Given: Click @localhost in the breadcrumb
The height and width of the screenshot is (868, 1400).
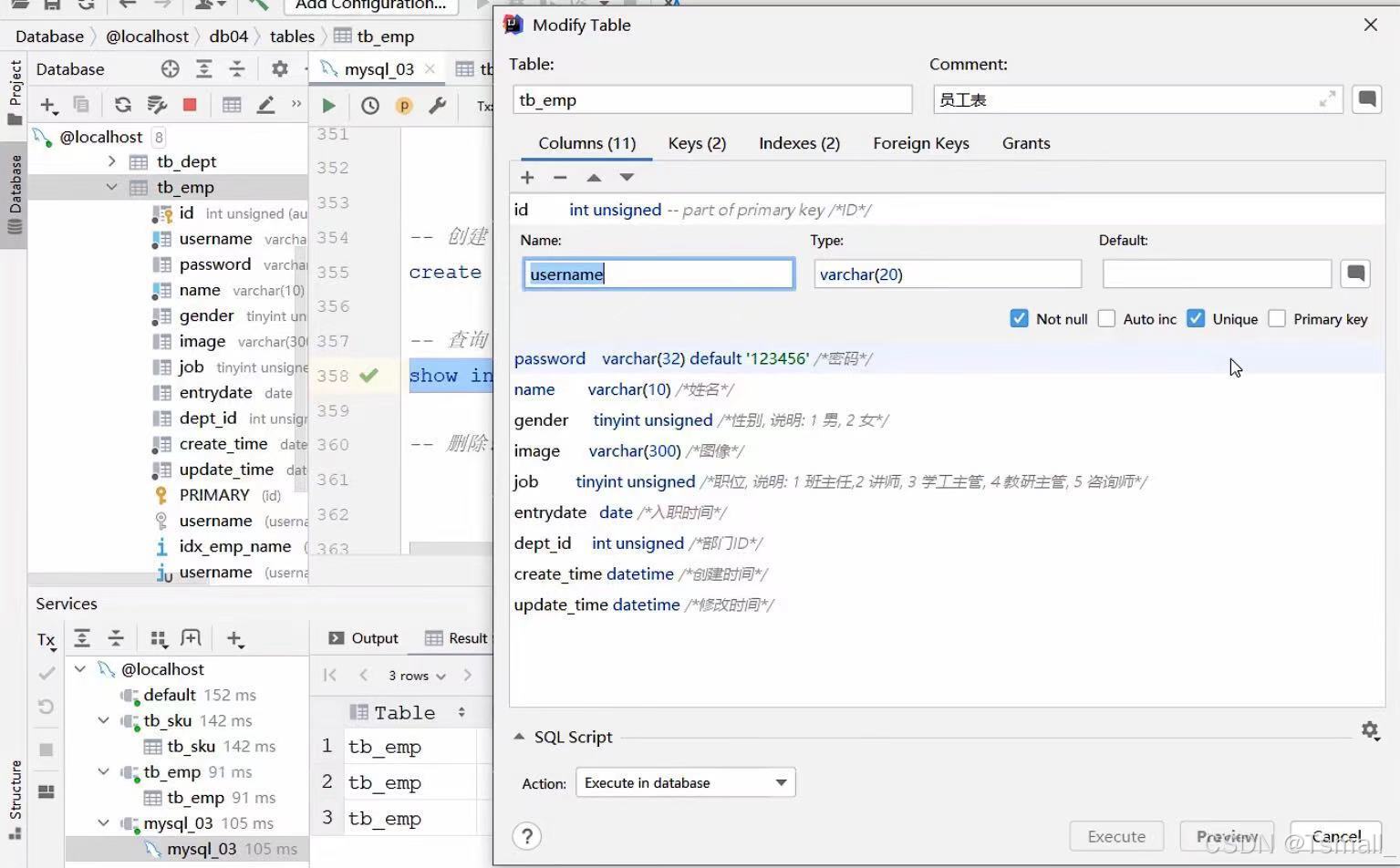Looking at the screenshot, I should tap(147, 36).
